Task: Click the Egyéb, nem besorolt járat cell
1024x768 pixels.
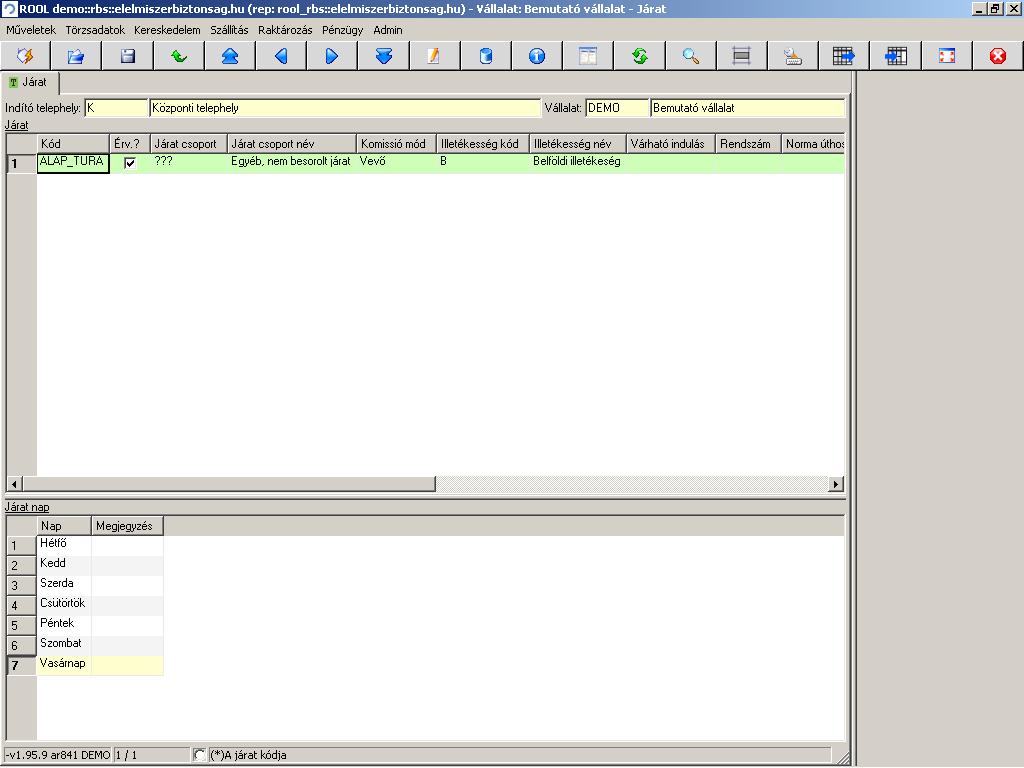Action: tap(291, 163)
